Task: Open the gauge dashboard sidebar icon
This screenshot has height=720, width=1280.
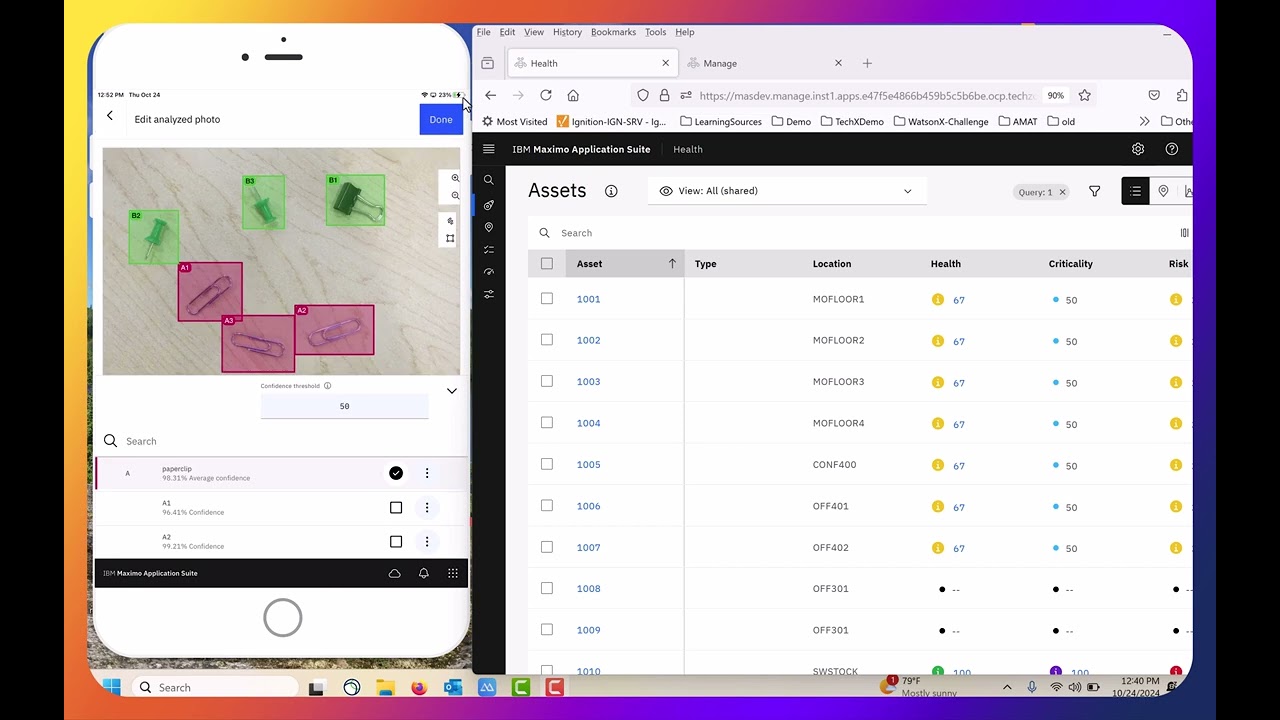Action: pyautogui.click(x=489, y=272)
